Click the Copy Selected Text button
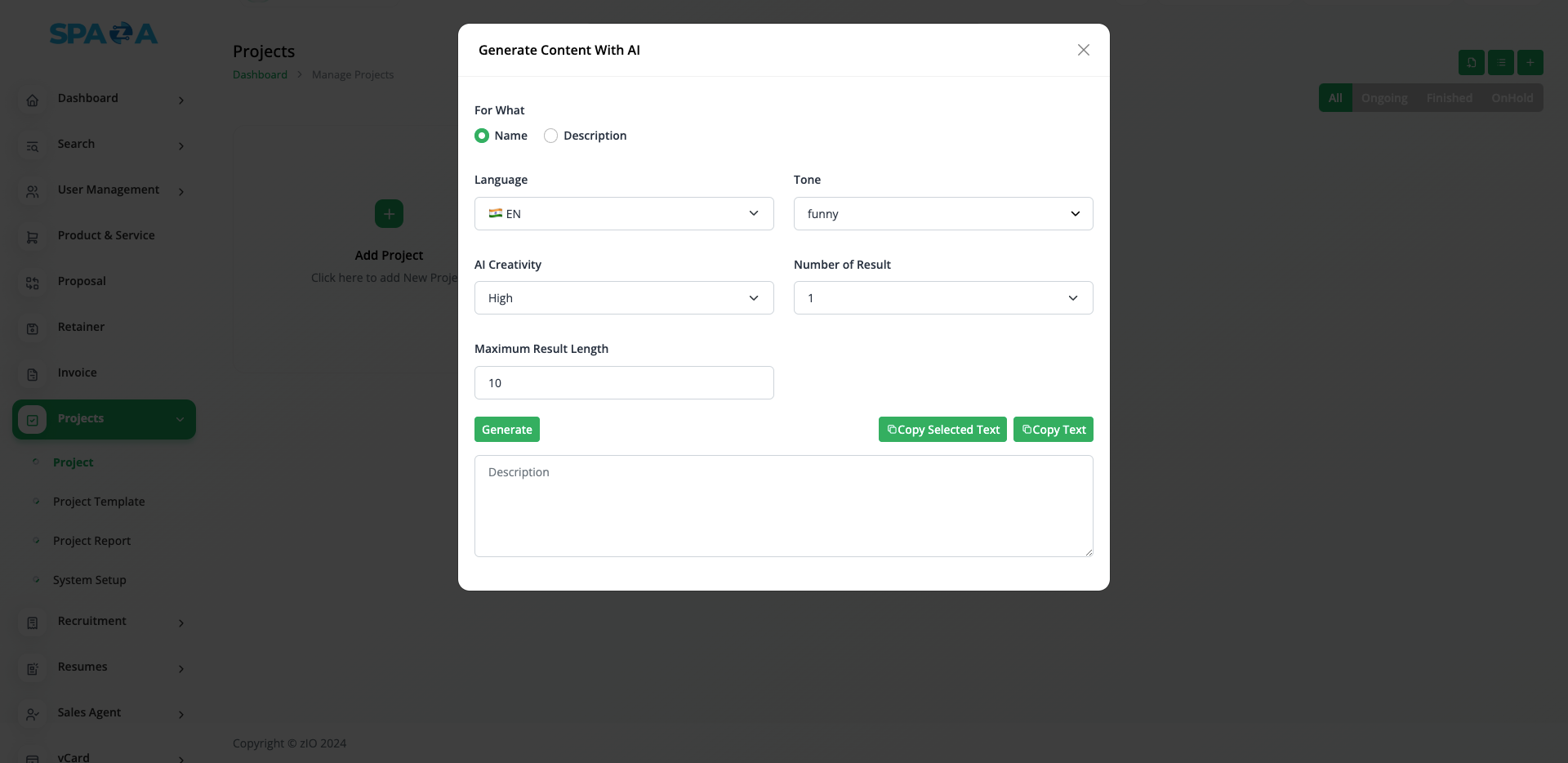1568x763 pixels. coord(942,430)
